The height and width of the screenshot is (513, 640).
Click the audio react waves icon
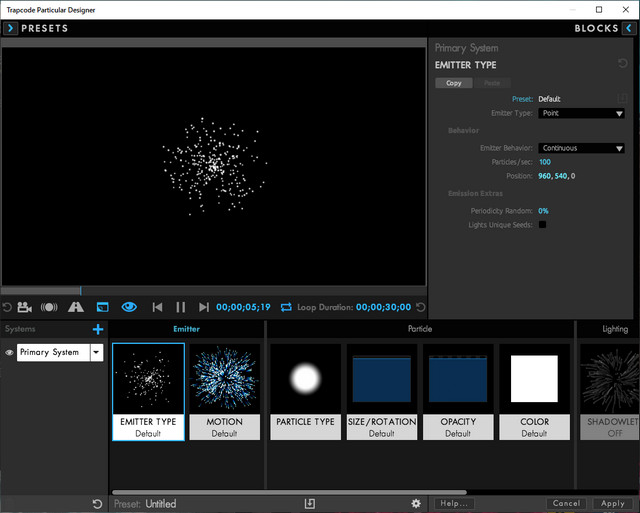point(49,307)
